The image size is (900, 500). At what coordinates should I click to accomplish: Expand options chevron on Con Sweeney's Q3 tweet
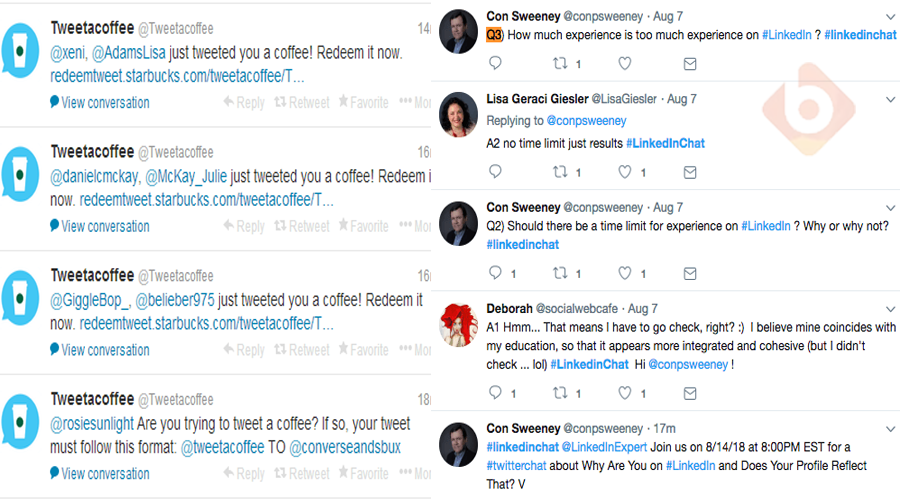pos(891,17)
